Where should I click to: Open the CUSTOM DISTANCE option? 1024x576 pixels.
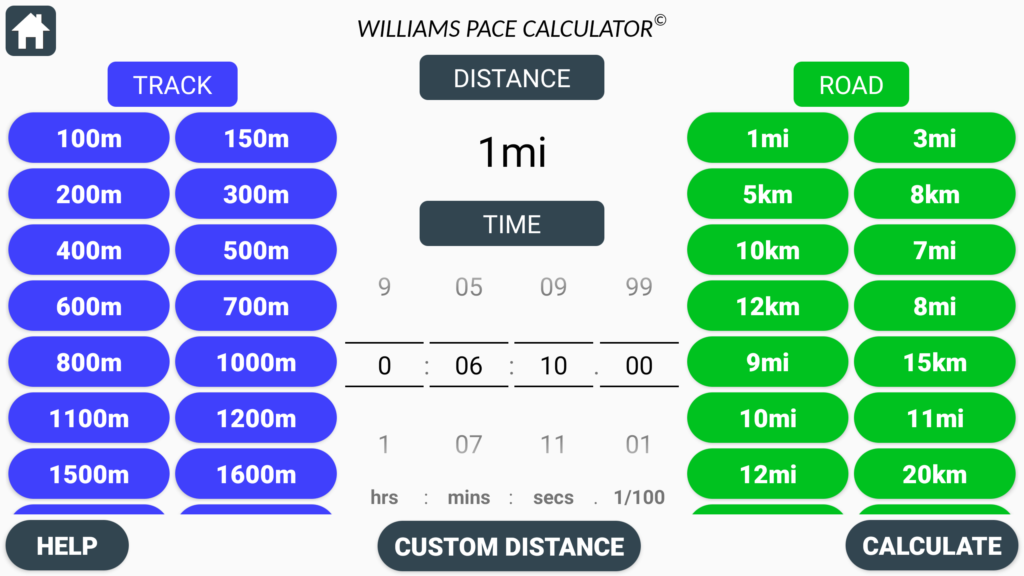(x=508, y=546)
